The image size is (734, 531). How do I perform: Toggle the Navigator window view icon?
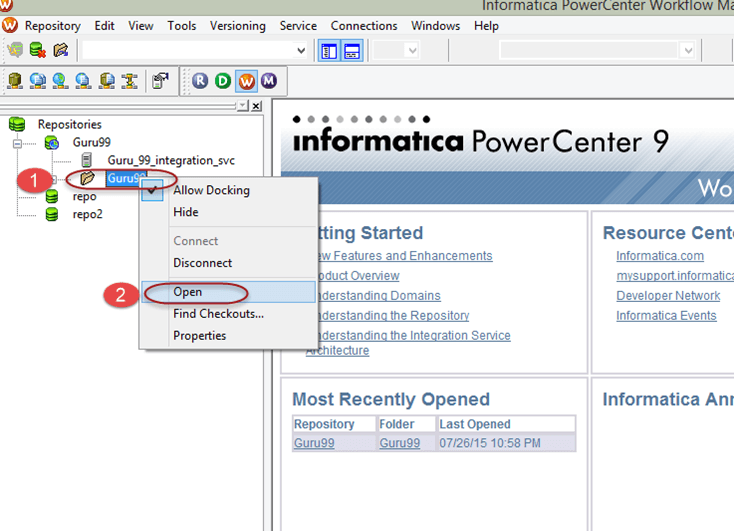coord(329,51)
